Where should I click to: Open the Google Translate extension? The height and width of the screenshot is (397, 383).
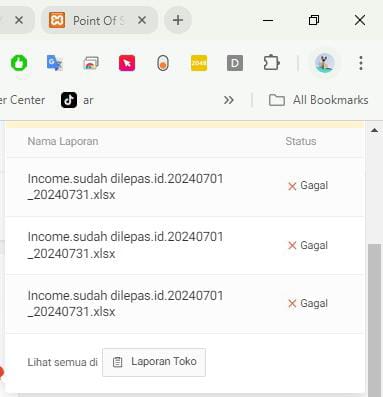55,63
